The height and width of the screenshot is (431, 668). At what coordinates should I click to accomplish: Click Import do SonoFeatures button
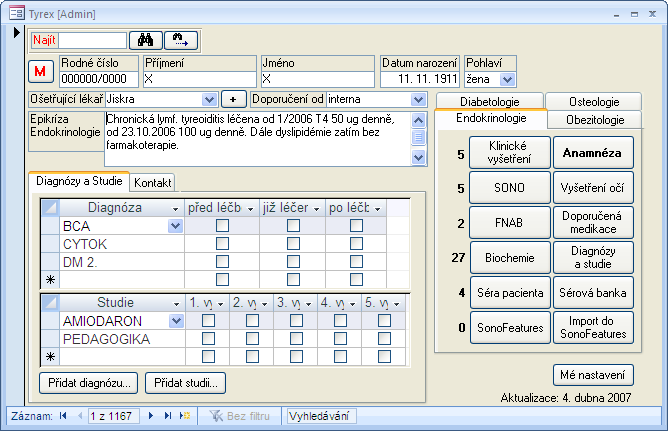pyautogui.click(x=593, y=327)
